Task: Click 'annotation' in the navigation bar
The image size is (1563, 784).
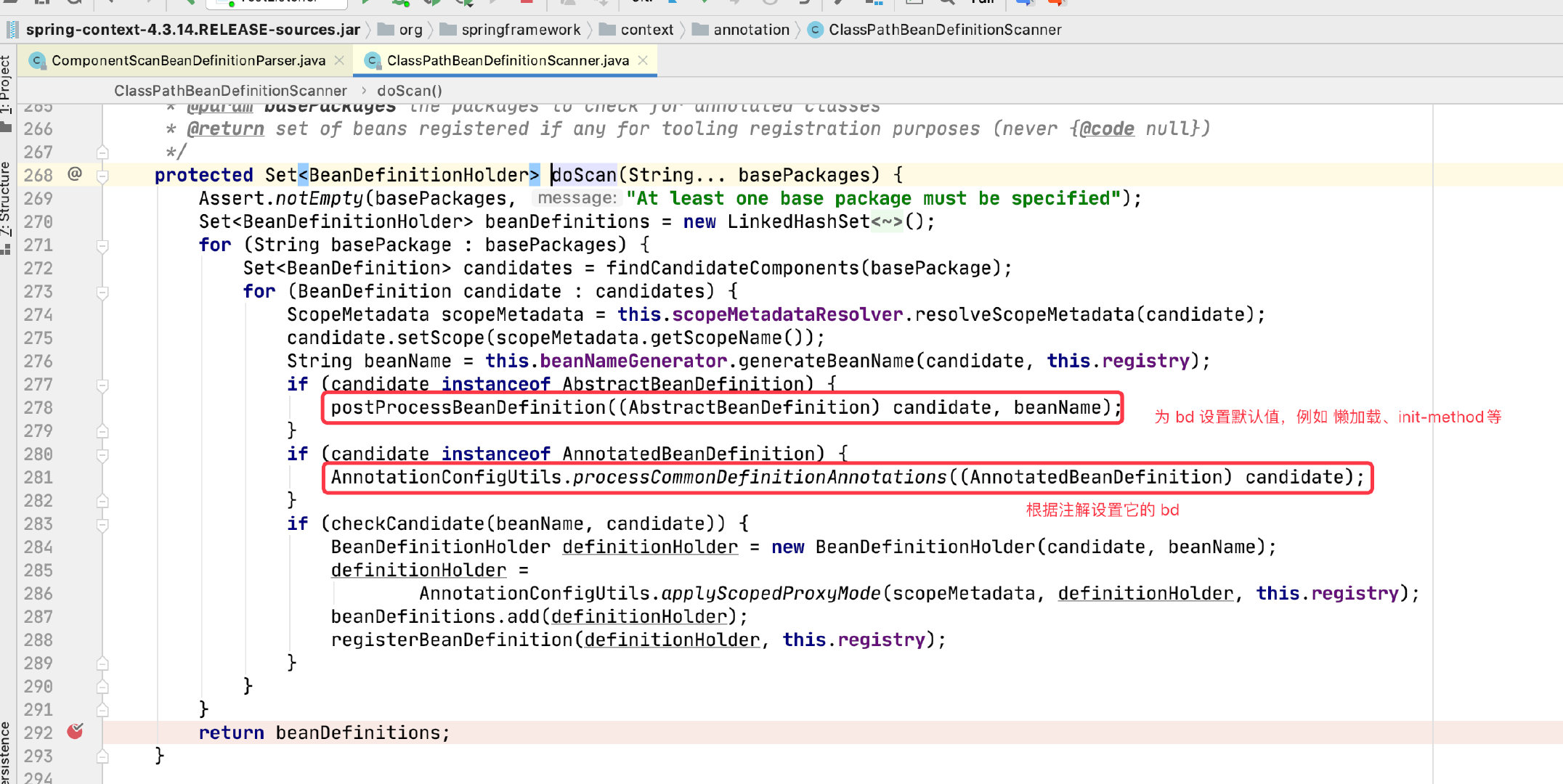Action: 751,30
